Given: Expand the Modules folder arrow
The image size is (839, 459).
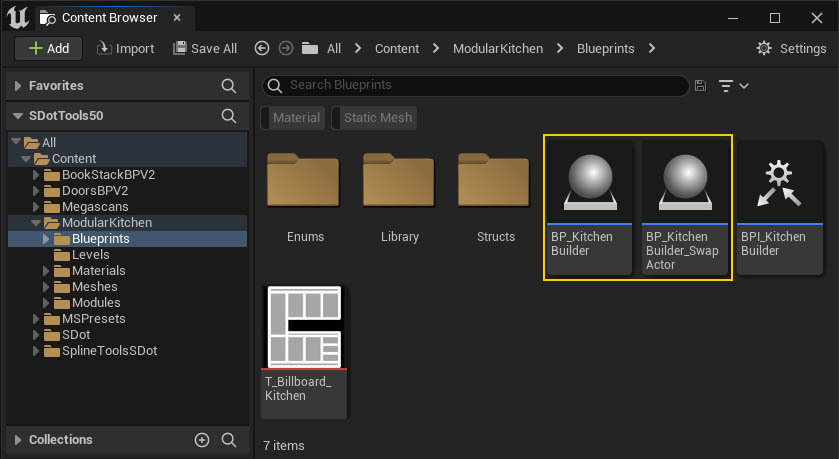Looking at the screenshot, I should tap(46, 303).
